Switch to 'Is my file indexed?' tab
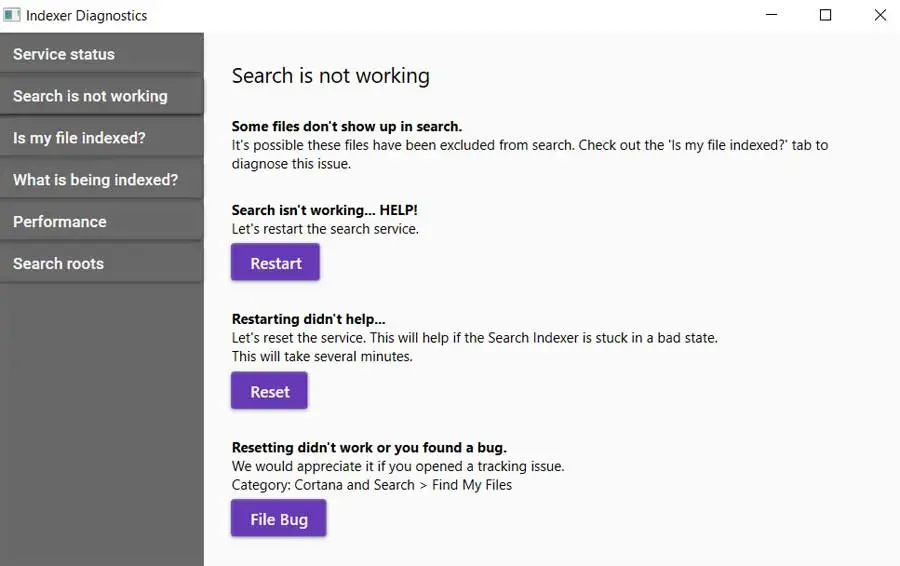900x566 pixels. [x=102, y=138]
